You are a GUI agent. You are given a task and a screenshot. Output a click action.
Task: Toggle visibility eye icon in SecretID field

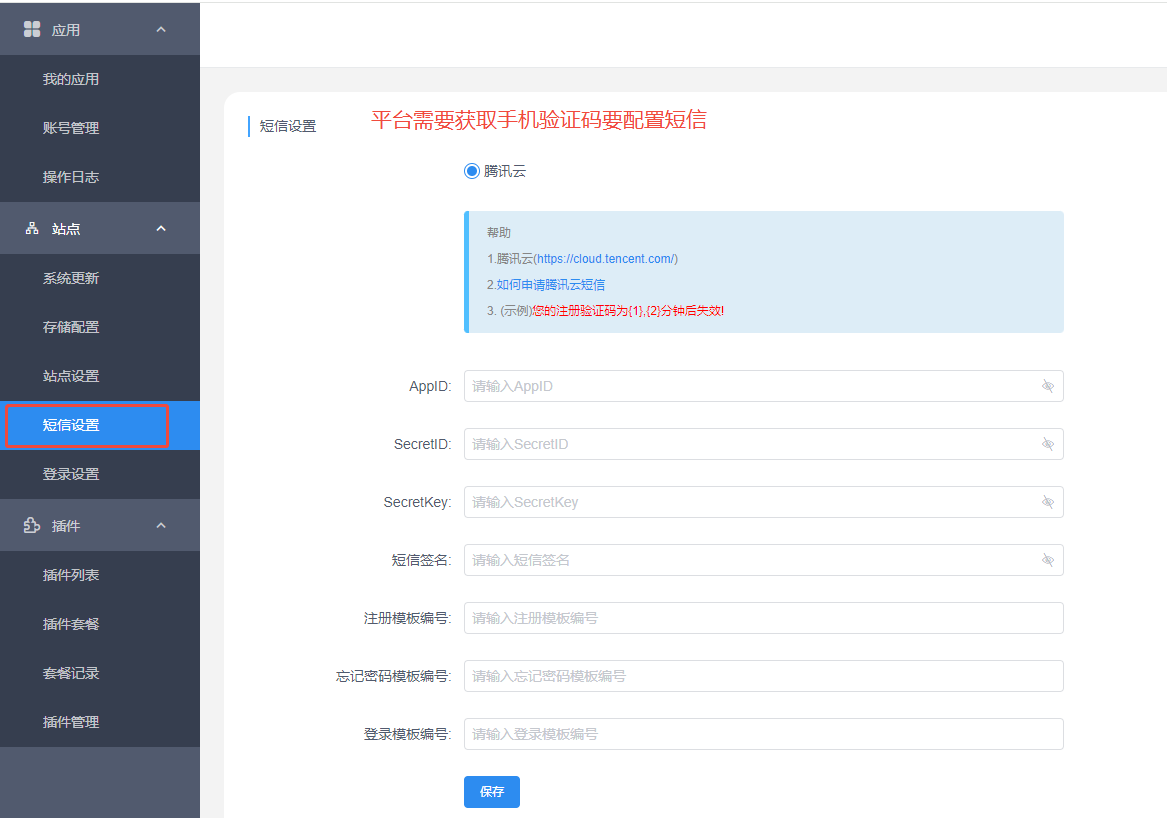click(1048, 444)
